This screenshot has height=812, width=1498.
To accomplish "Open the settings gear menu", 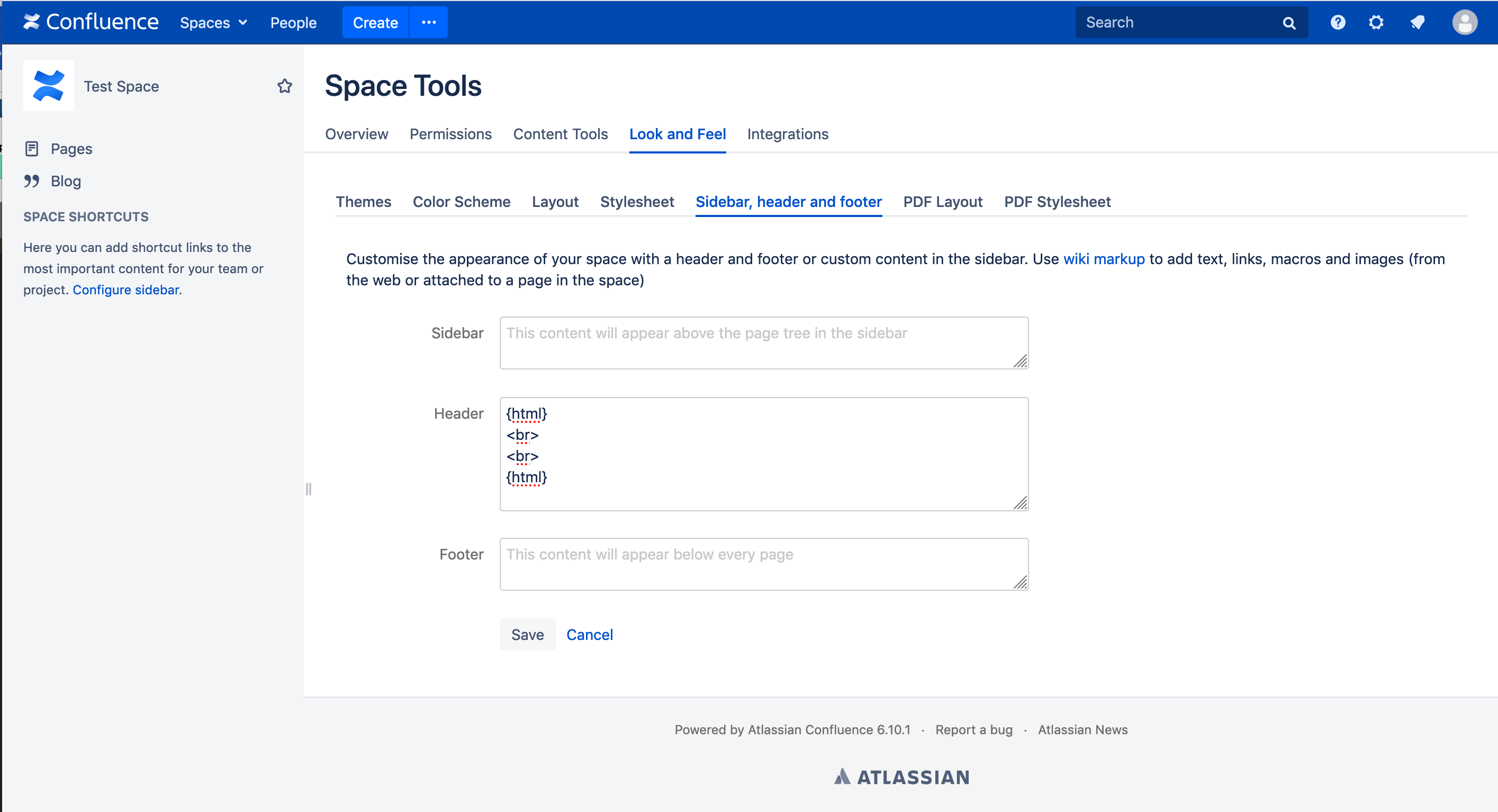I will coord(1376,22).
